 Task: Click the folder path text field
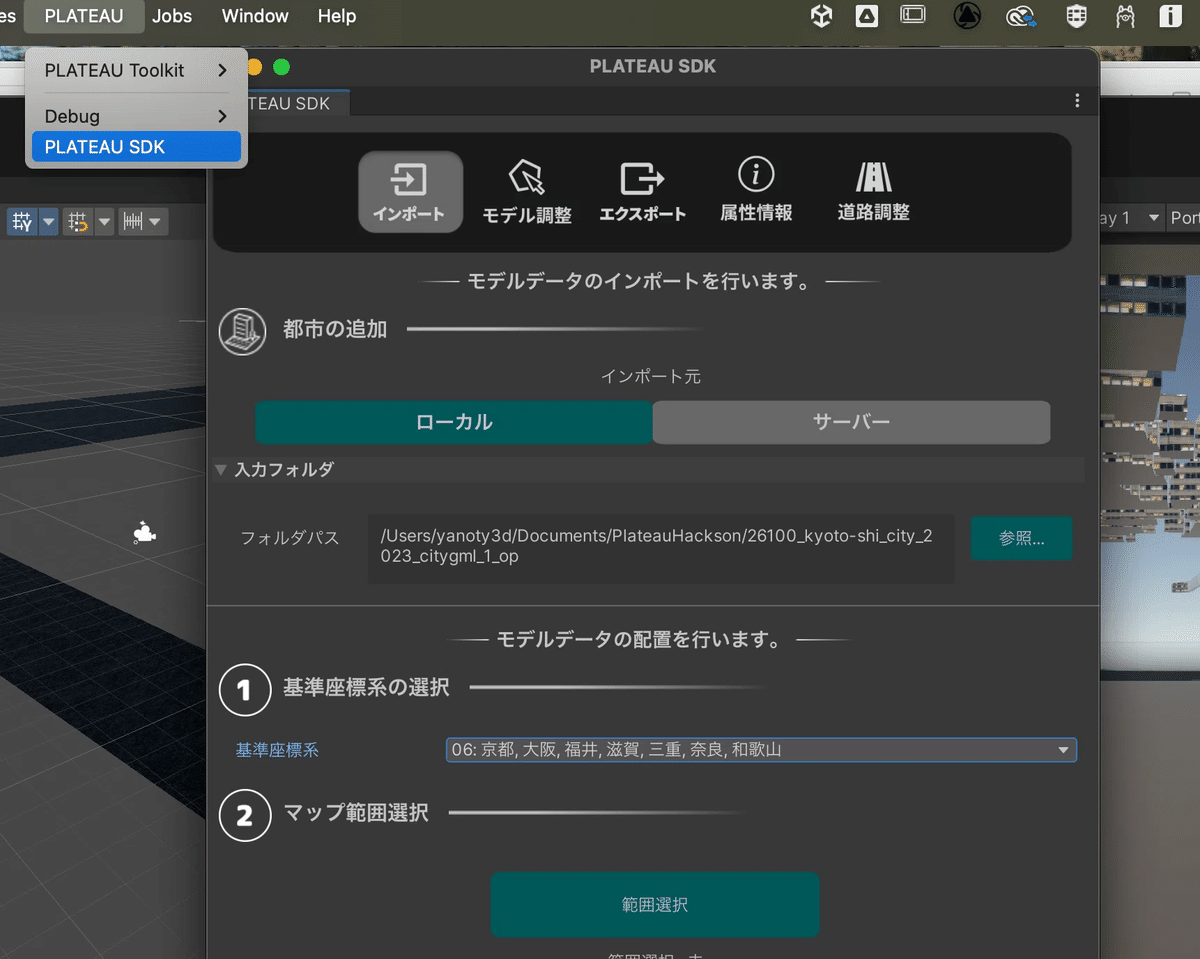[x=660, y=547]
